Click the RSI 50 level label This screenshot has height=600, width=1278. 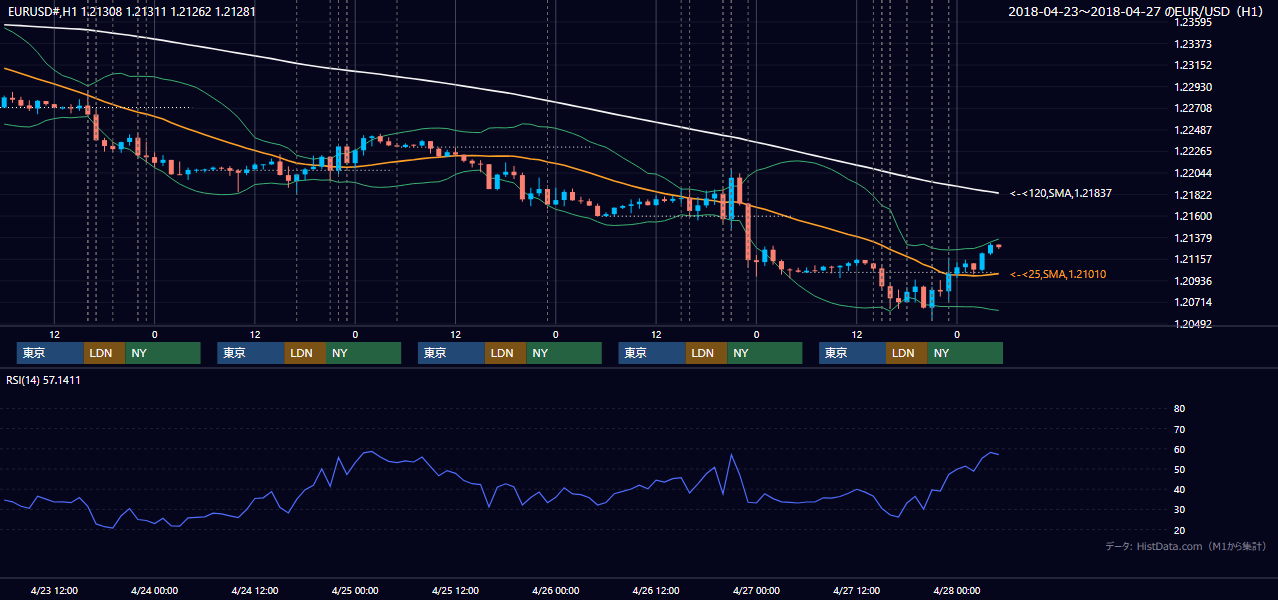(1179, 469)
